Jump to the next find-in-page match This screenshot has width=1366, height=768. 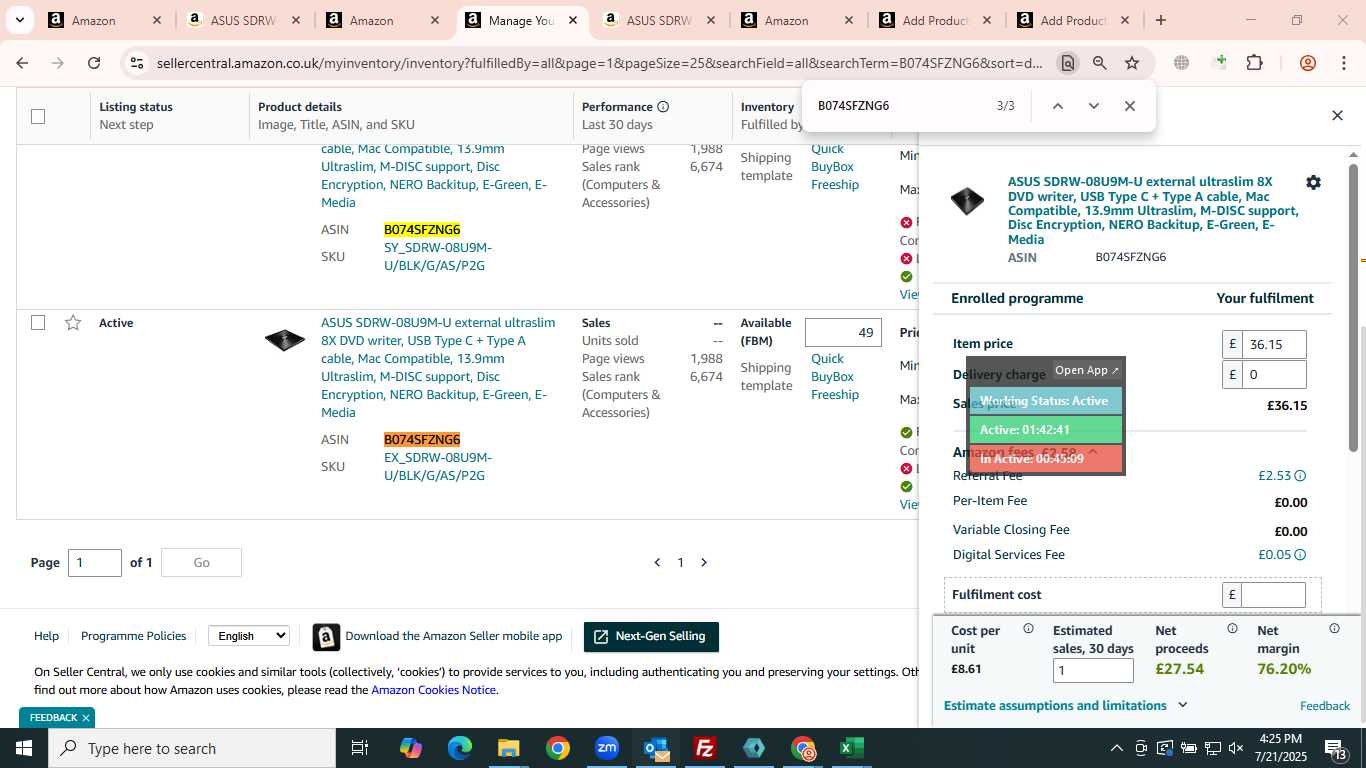1093,106
